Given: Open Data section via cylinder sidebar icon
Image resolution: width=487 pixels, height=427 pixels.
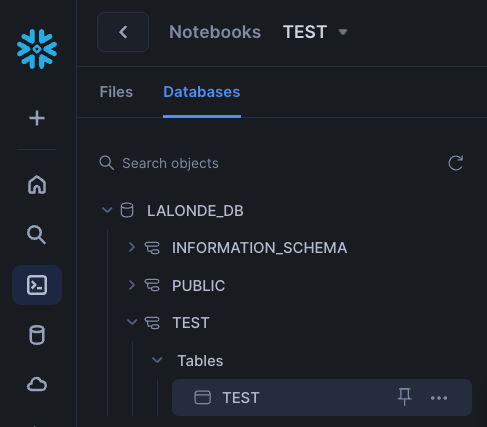Looking at the screenshot, I should coord(37,335).
